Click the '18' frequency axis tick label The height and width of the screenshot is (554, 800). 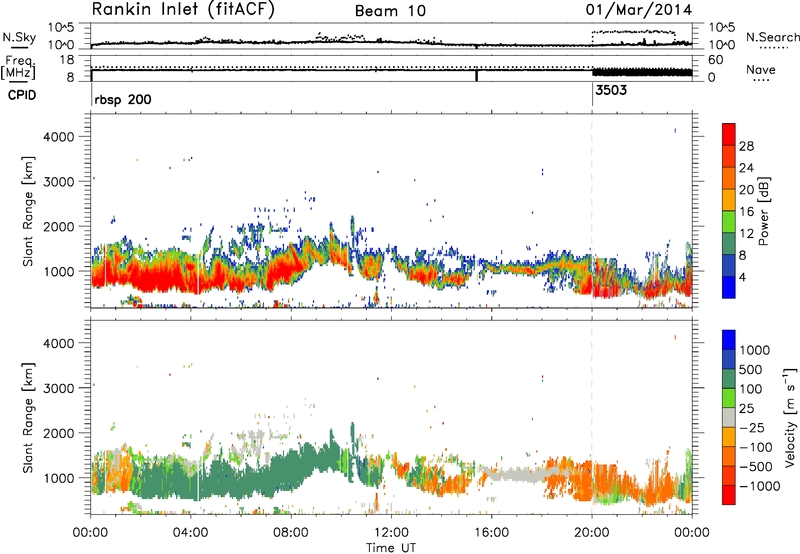pos(67,60)
